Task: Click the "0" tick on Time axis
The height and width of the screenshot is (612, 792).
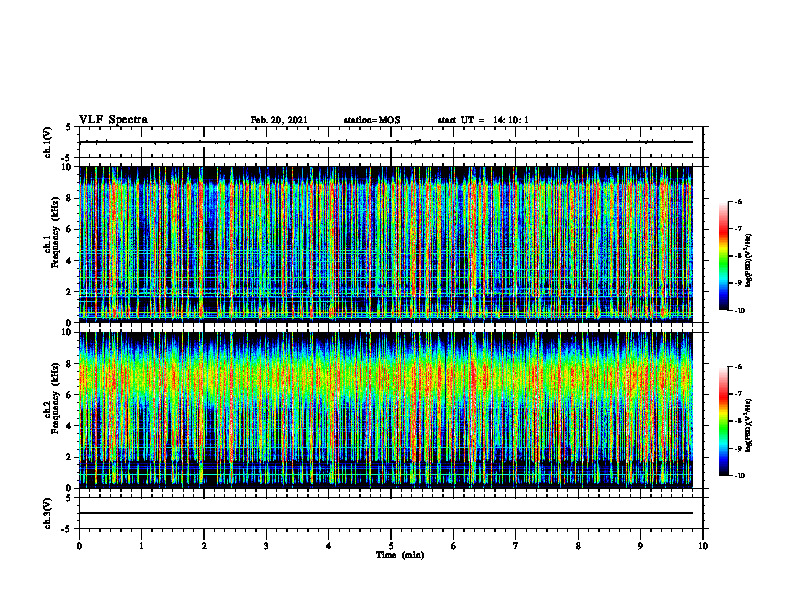Action: coord(79,546)
